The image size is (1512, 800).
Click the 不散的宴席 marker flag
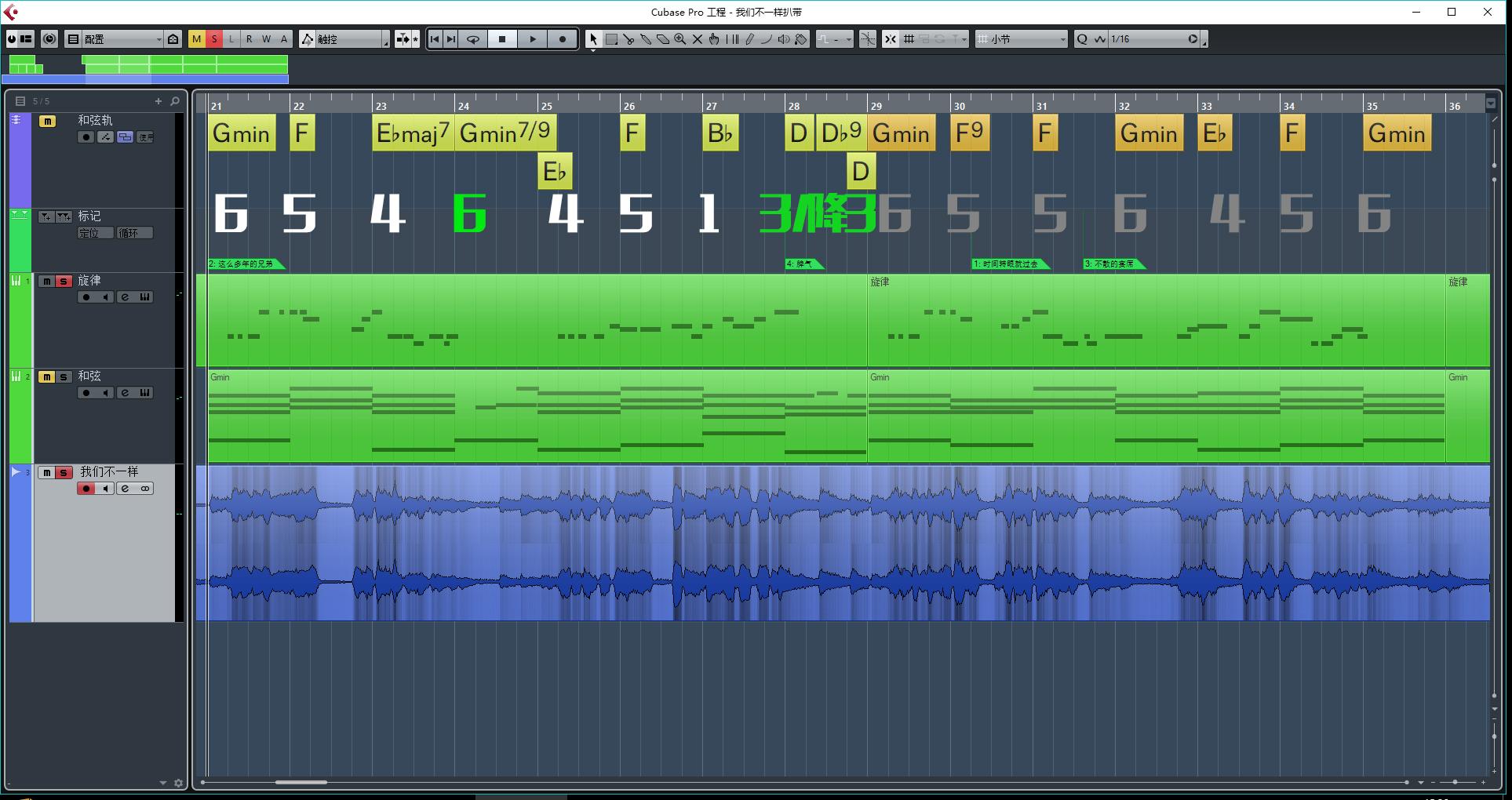[1113, 264]
